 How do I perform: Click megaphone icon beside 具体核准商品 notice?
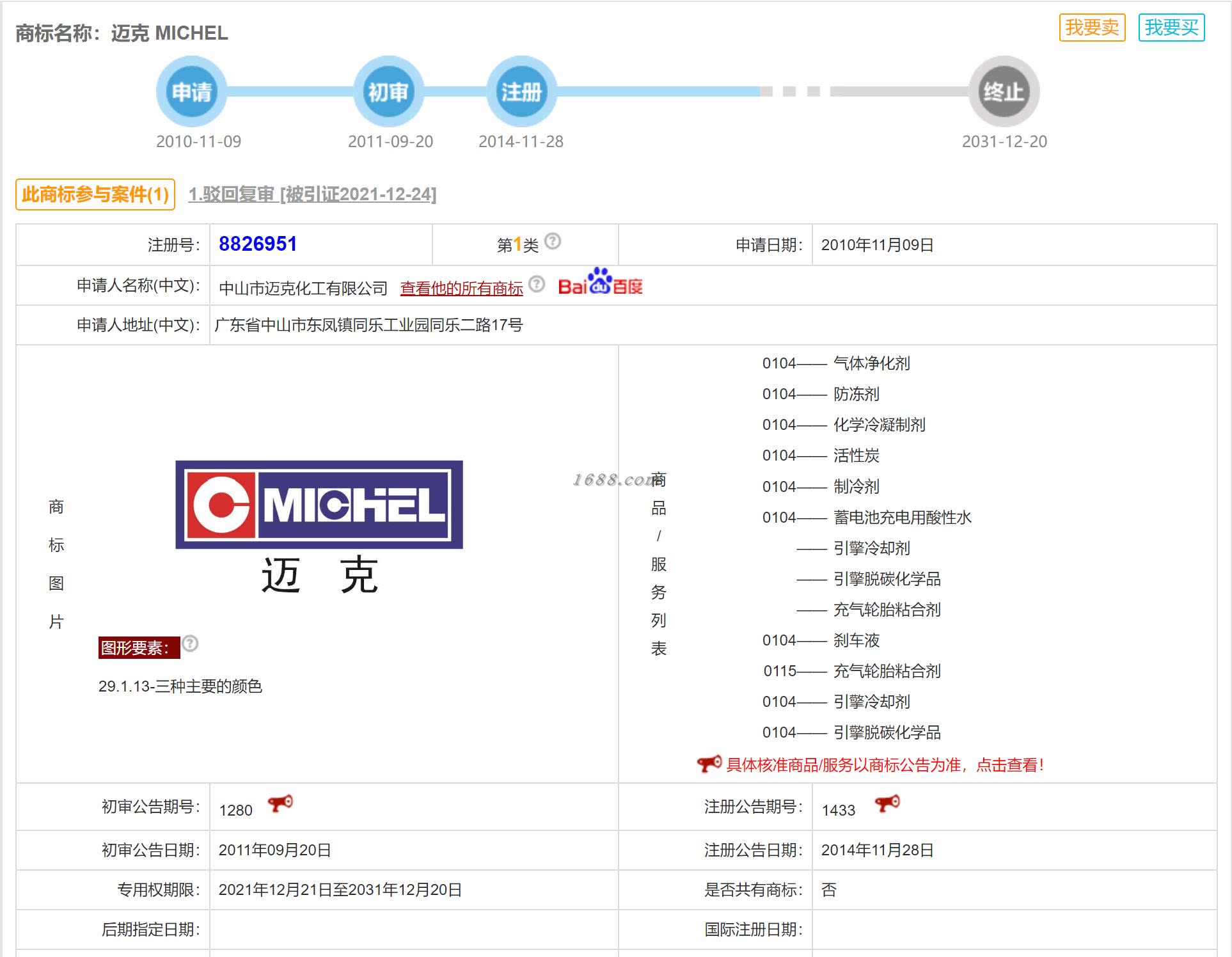click(x=709, y=764)
